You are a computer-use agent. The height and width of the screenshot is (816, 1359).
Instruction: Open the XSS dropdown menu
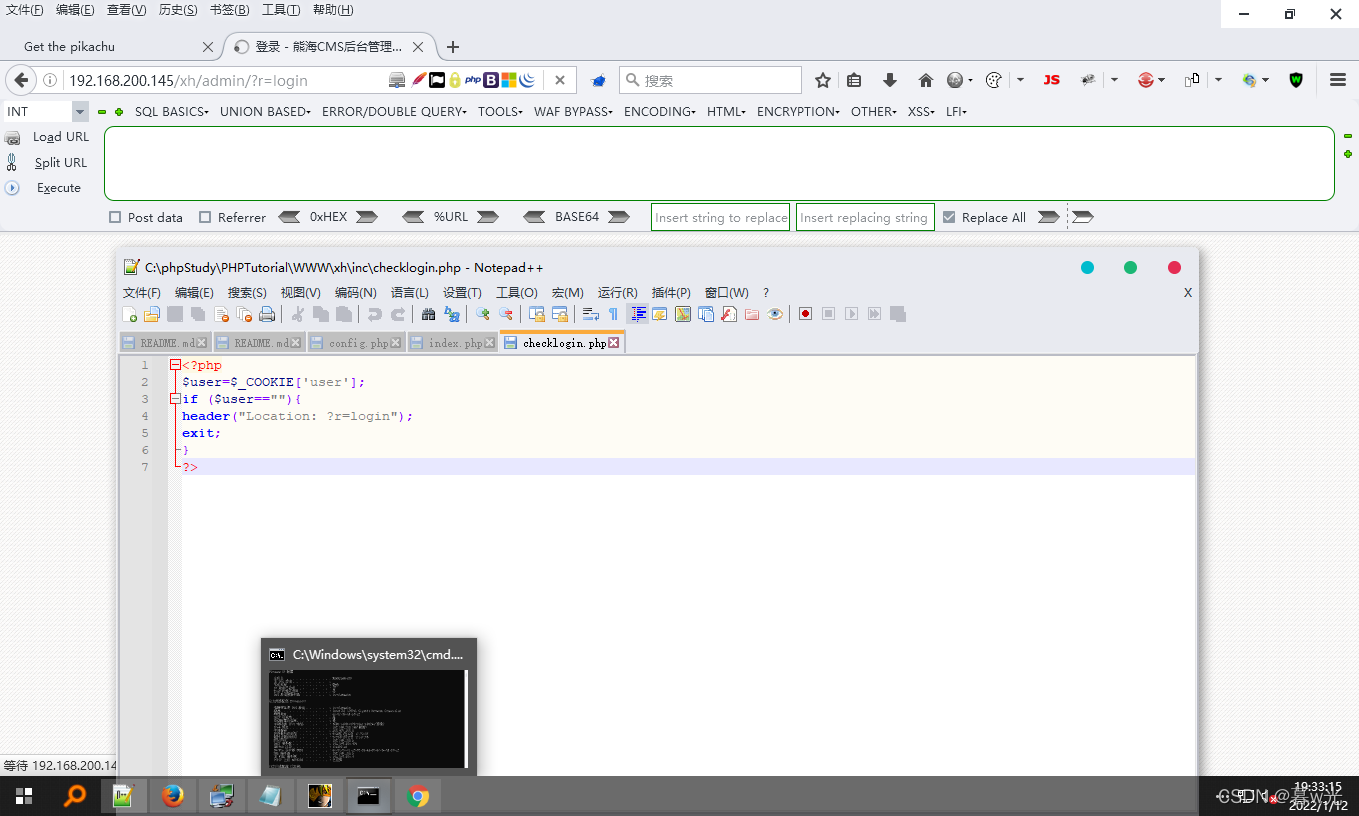pos(921,112)
